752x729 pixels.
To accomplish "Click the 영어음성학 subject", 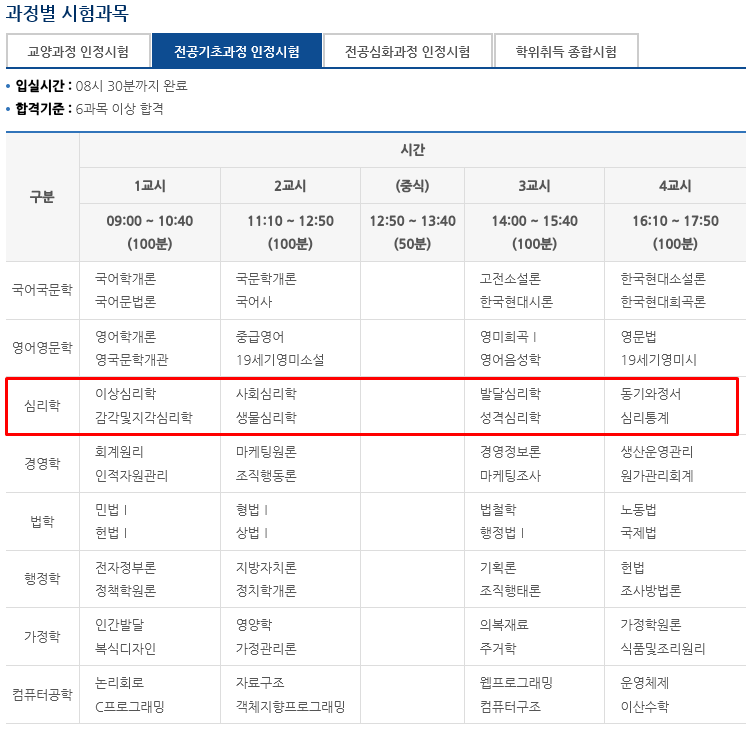I will tap(510, 360).
